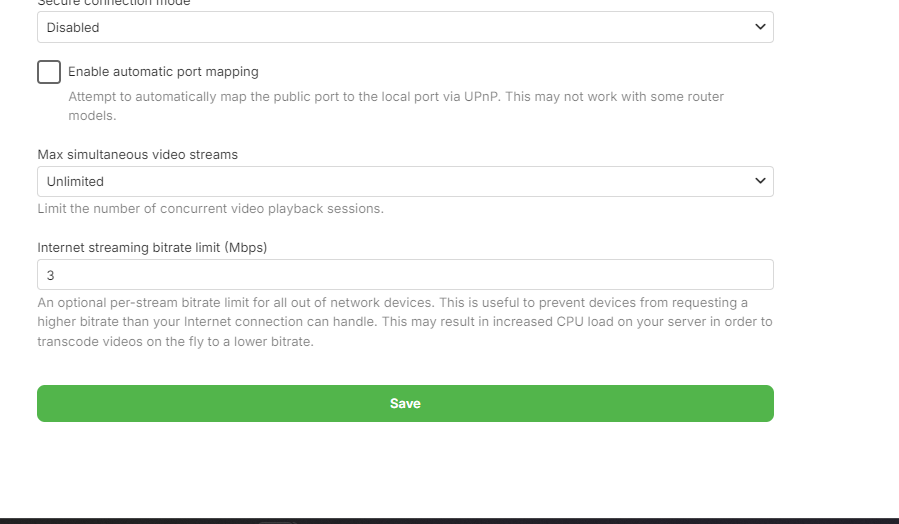This screenshot has height=524, width=899.
Task: Enable the automatic port mapping checkbox
Action: 49,72
